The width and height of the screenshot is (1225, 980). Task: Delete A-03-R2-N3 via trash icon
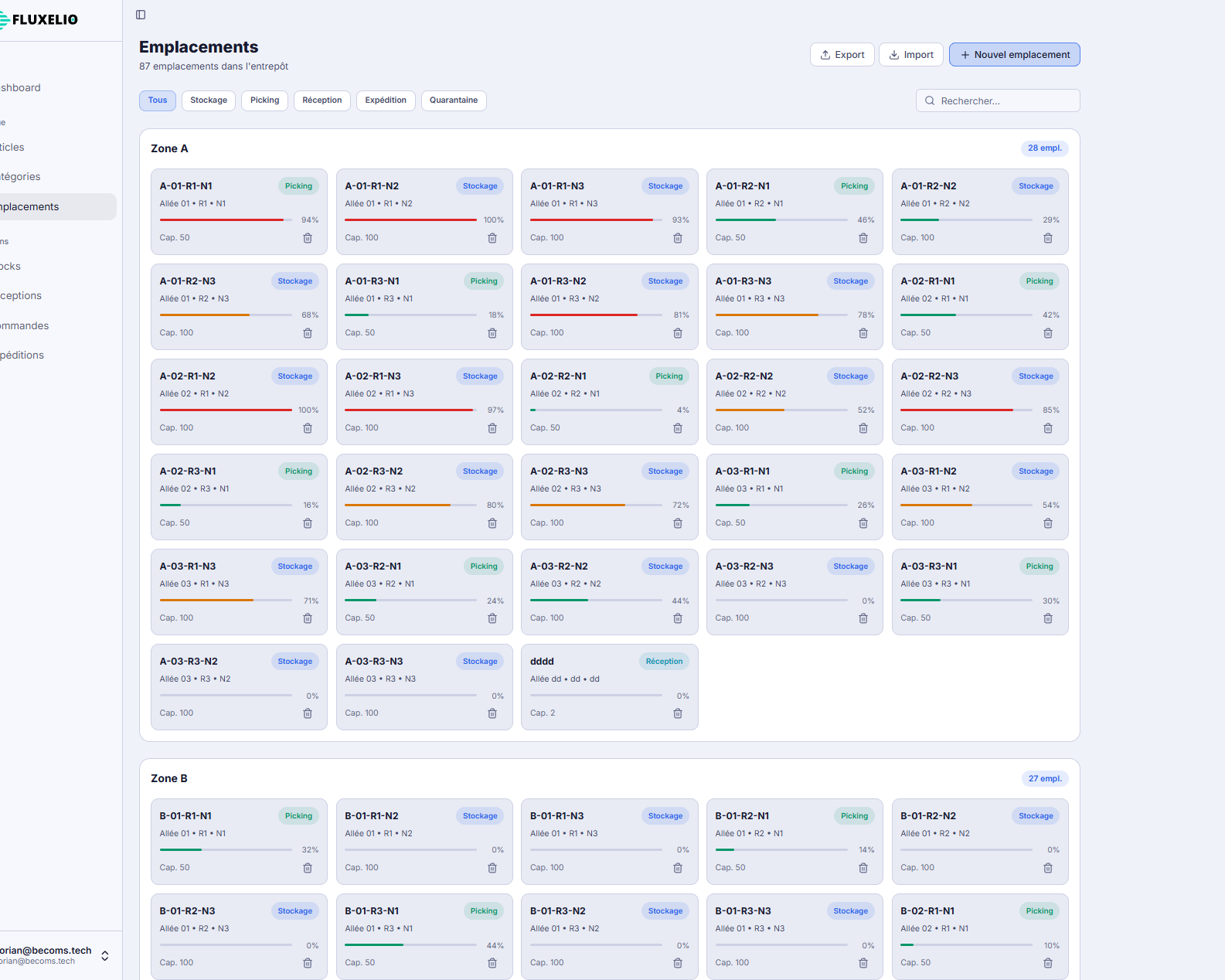(x=863, y=618)
